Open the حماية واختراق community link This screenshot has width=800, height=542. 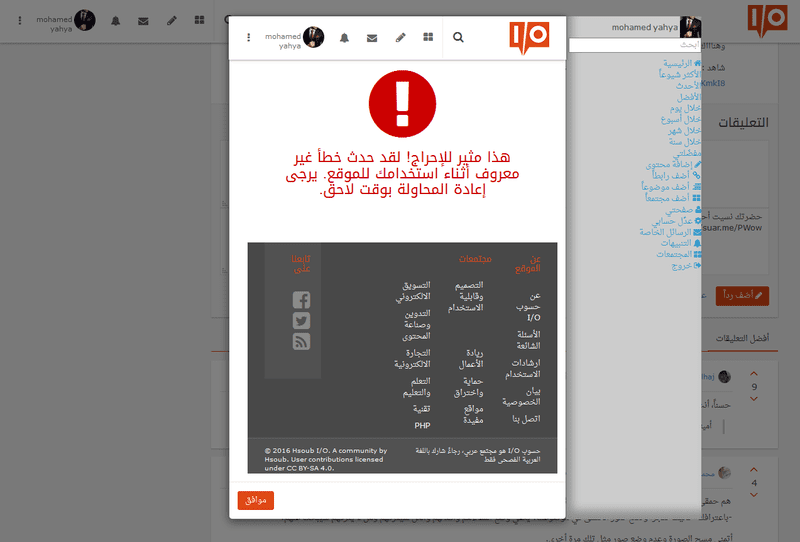coord(468,386)
